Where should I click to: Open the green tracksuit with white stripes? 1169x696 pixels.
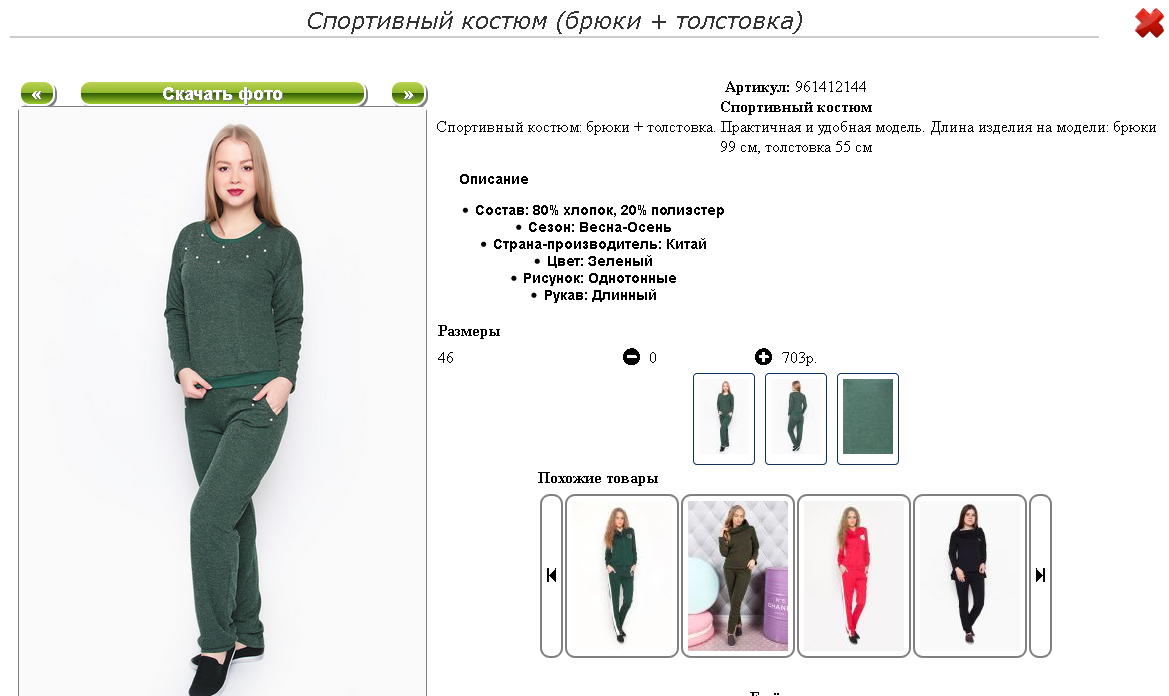622,575
